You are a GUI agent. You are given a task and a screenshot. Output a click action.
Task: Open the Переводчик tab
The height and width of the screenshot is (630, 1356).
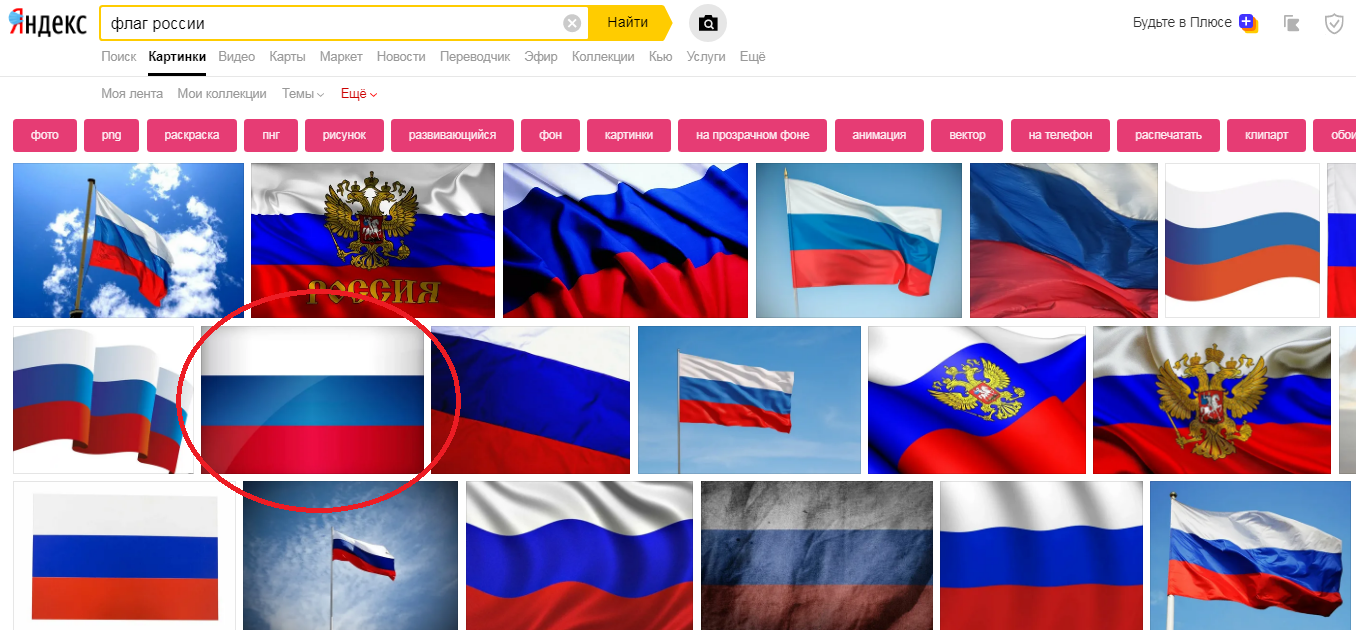475,57
